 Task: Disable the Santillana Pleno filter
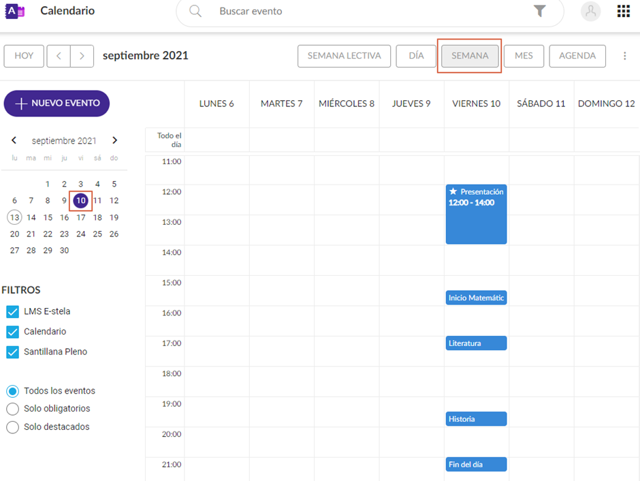(13, 352)
